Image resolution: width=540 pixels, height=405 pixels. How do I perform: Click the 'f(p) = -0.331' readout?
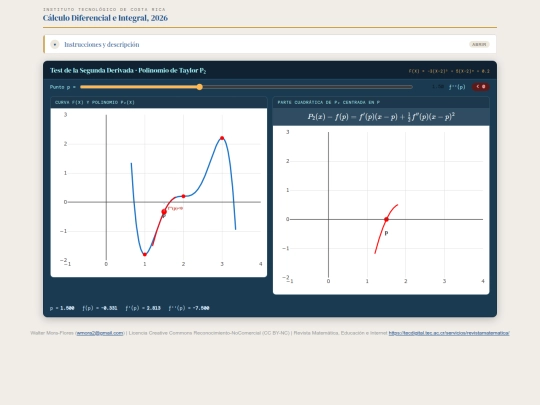[100, 308]
